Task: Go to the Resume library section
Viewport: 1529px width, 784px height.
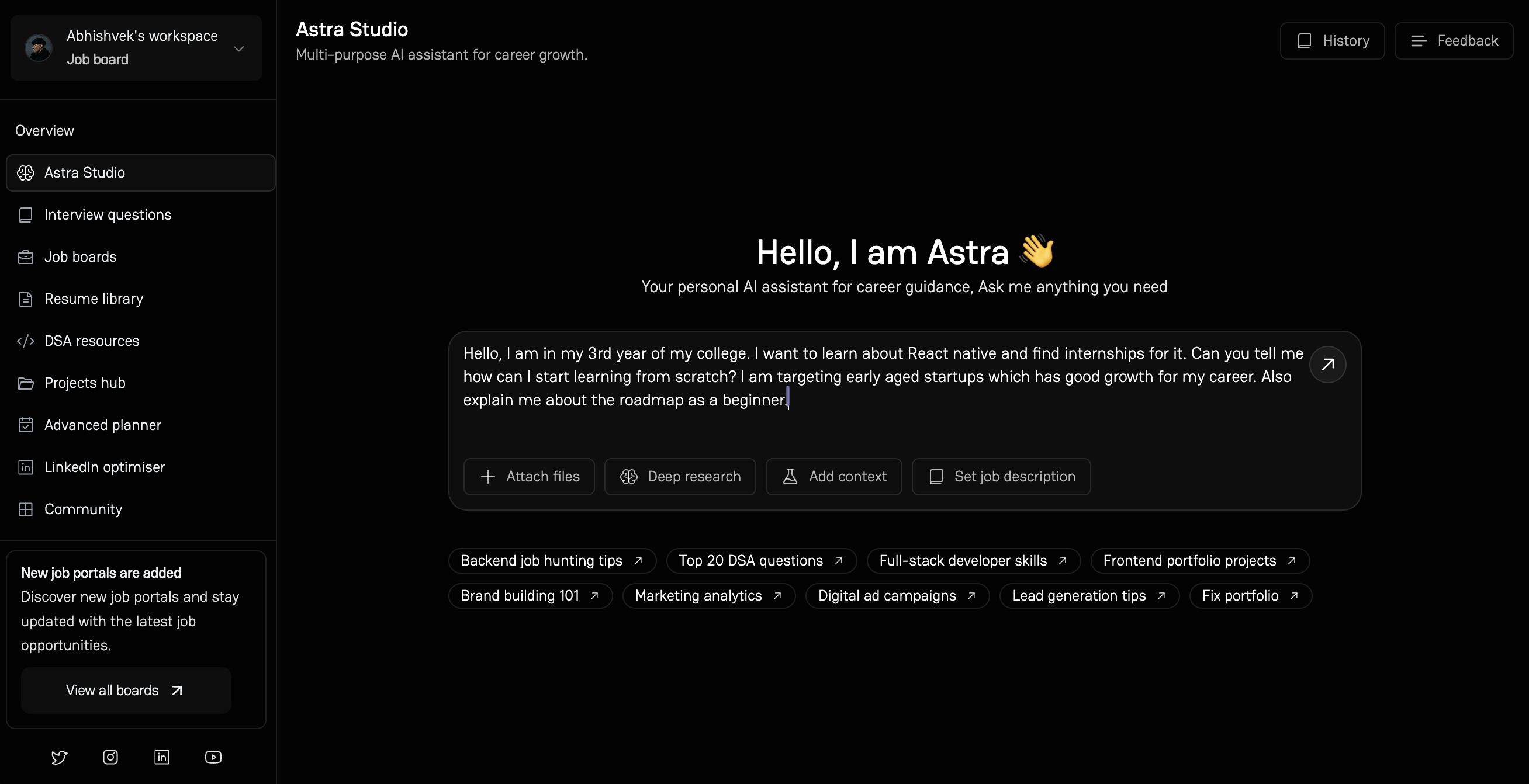Action: coord(94,299)
